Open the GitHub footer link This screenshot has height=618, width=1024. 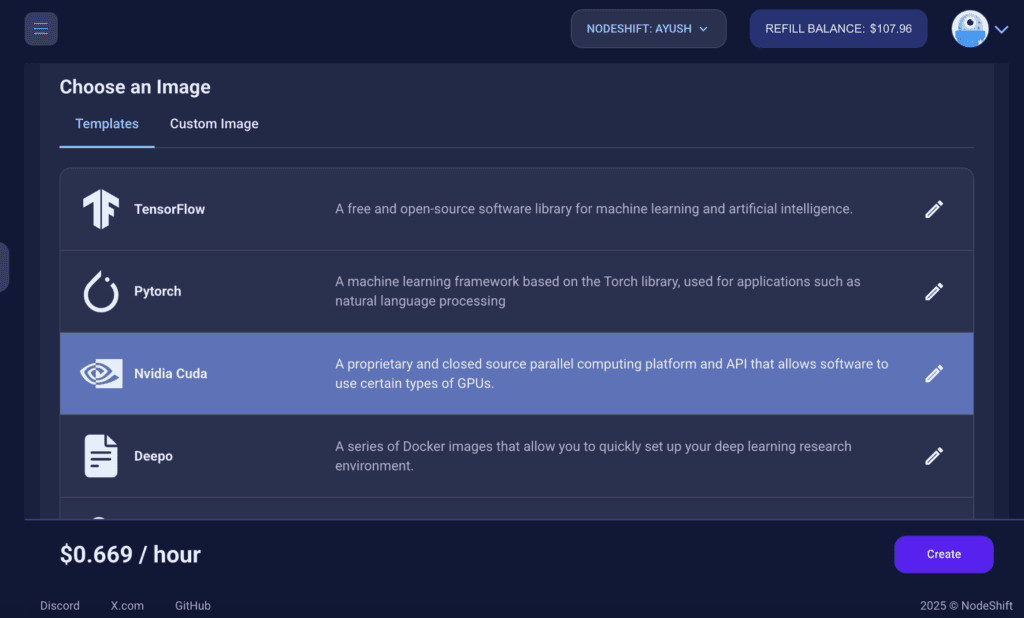click(x=193, y=606)
